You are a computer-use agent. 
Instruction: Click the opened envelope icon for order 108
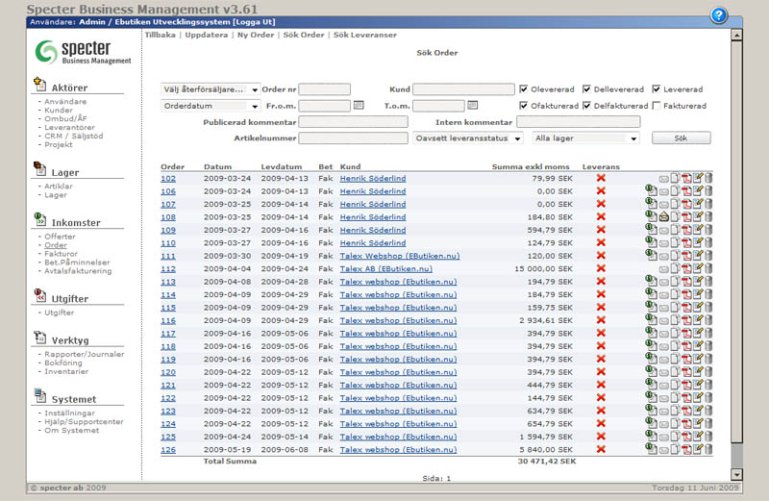click(663, 216)
